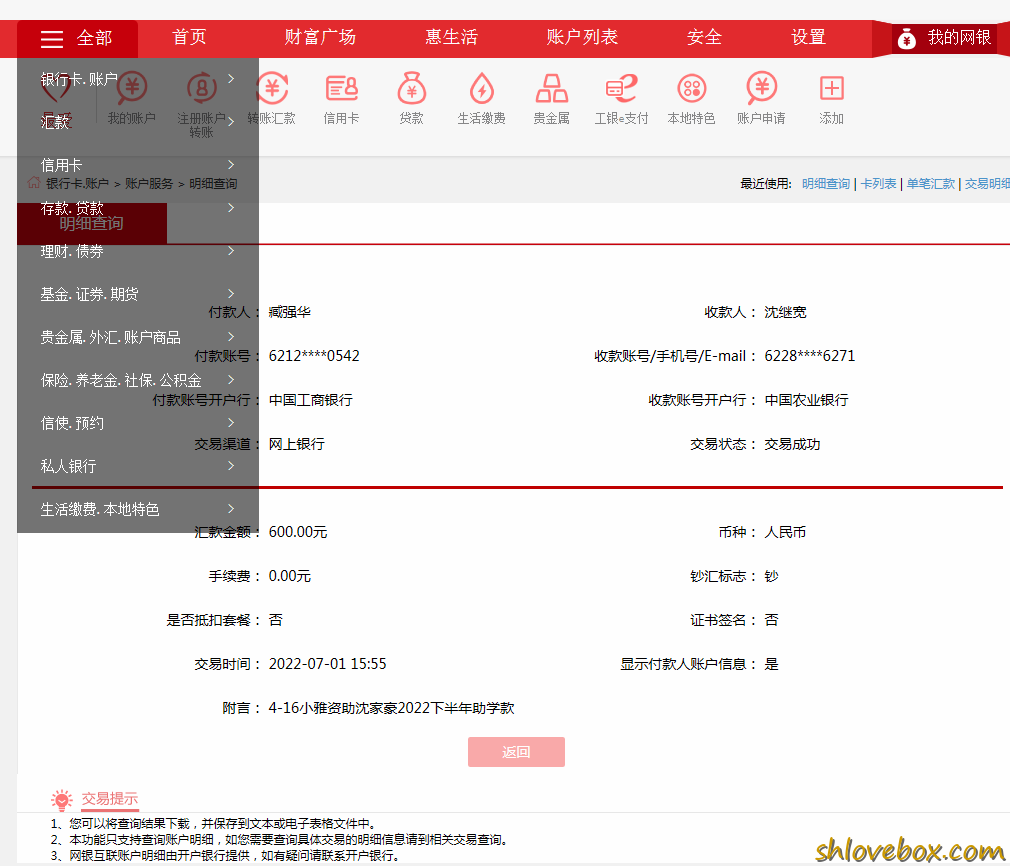Click the 添加 plus icon

pos(832,88)
